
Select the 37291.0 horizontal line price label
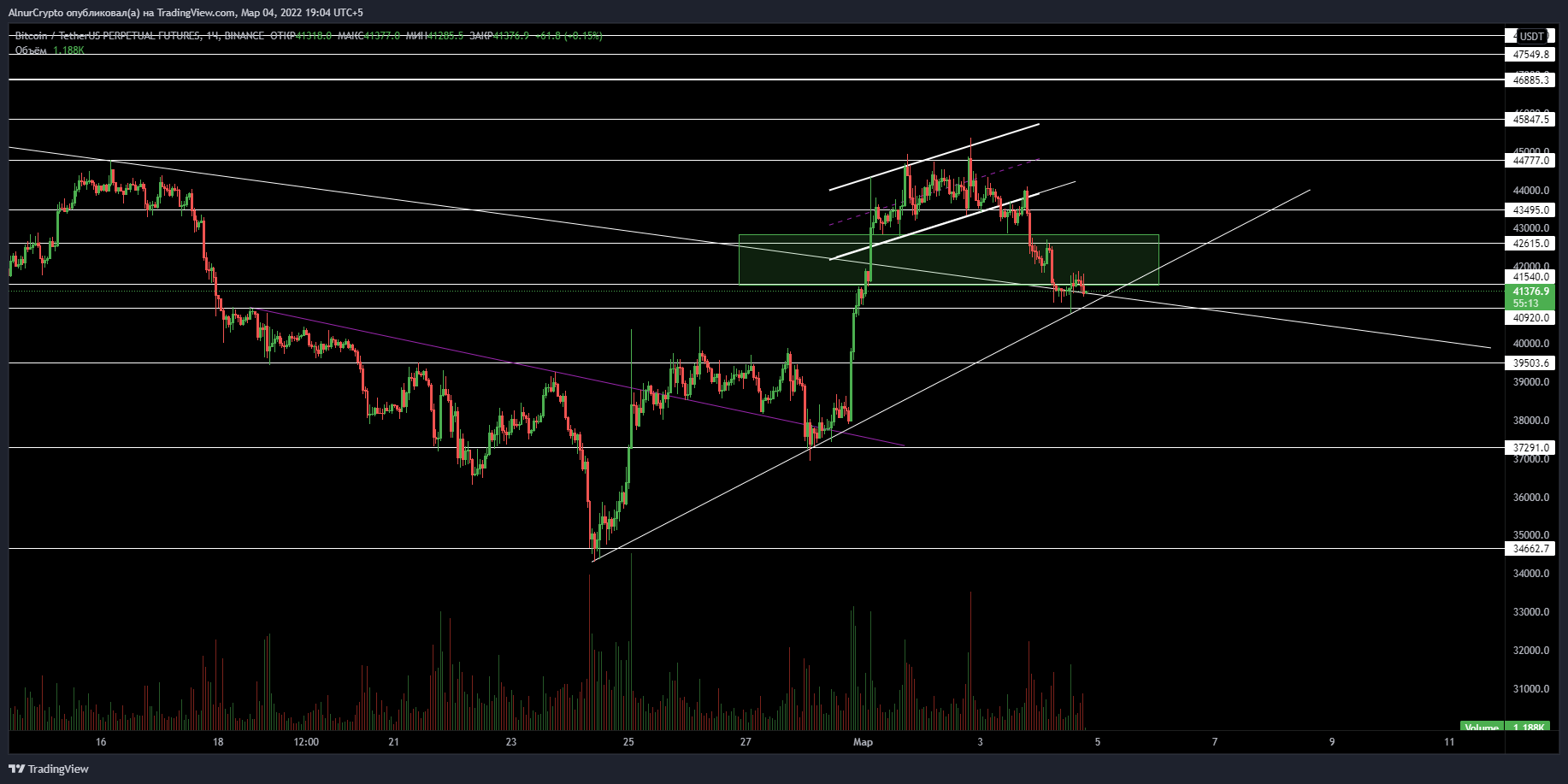point(1530,448)
